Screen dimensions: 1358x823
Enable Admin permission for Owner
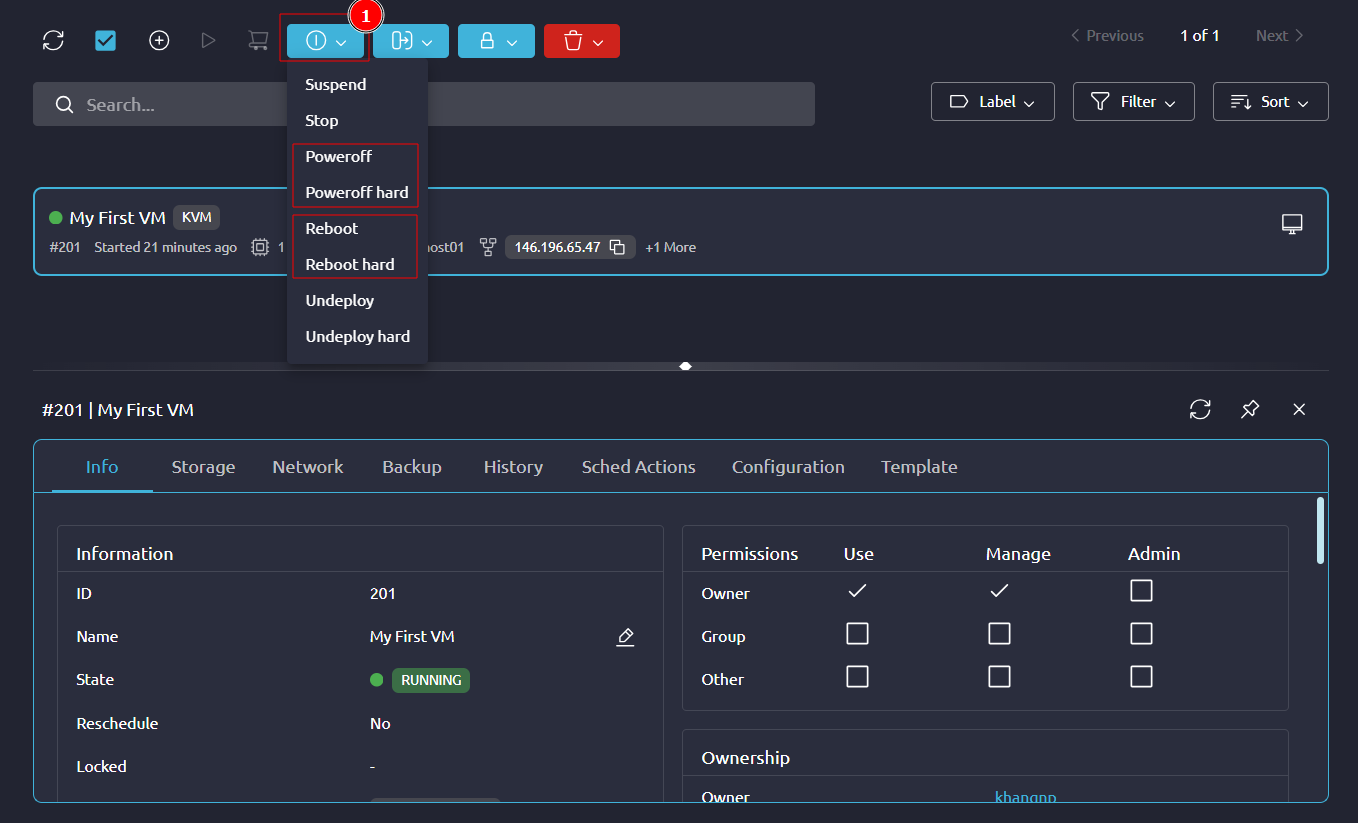pyautogui.click(x=1141, y=591)
